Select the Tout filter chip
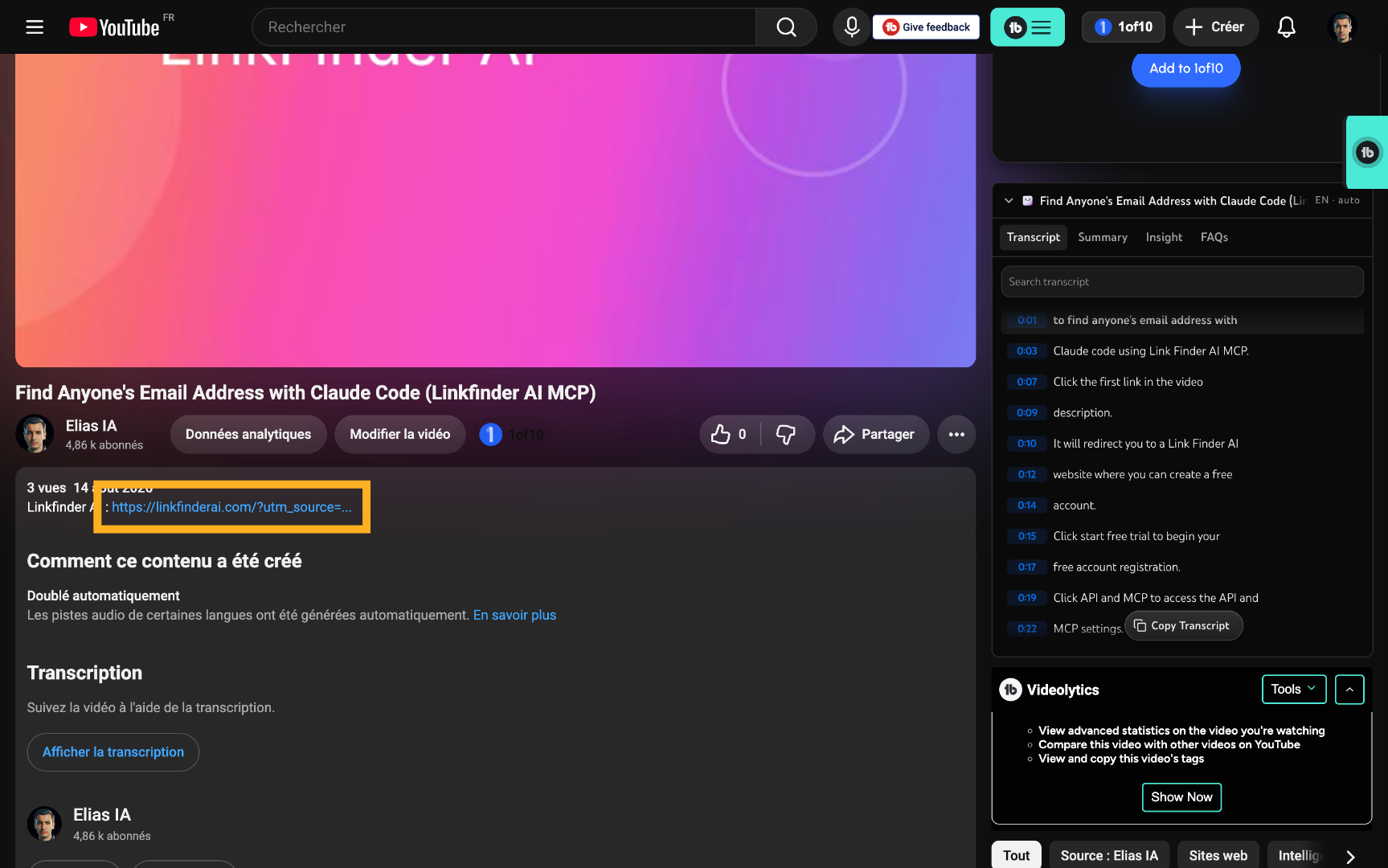Image resolution: width=1388 pixels, height=868 pixels. pos(1016,856)
